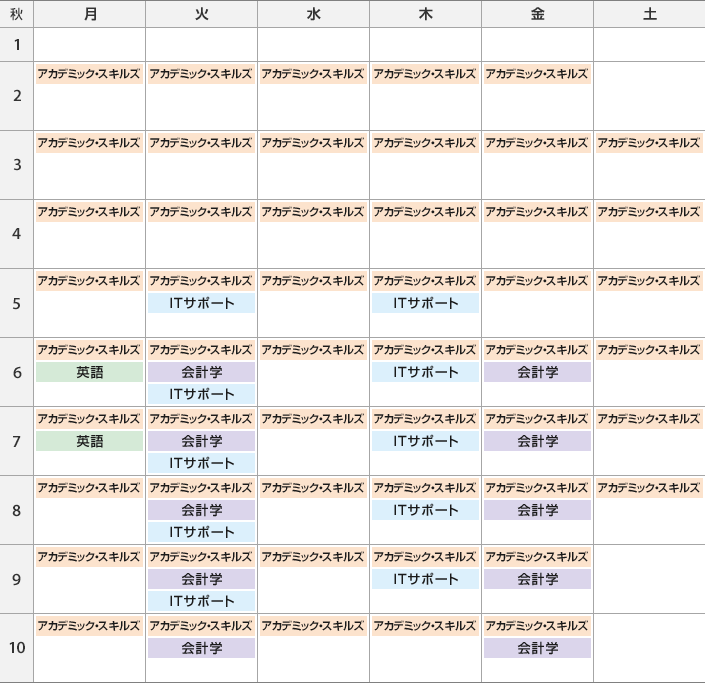Click アカデミック・スキルズ on Monday period 2
Viewport: 705px width, 683px height.
[x=89, y=74]
